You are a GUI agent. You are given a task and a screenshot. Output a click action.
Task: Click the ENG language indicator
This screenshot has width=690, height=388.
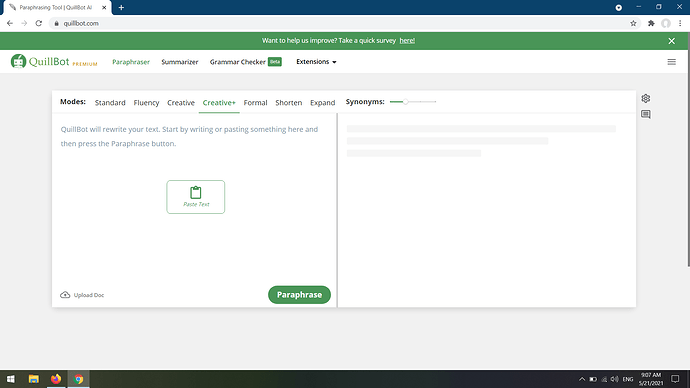(628, 379)
